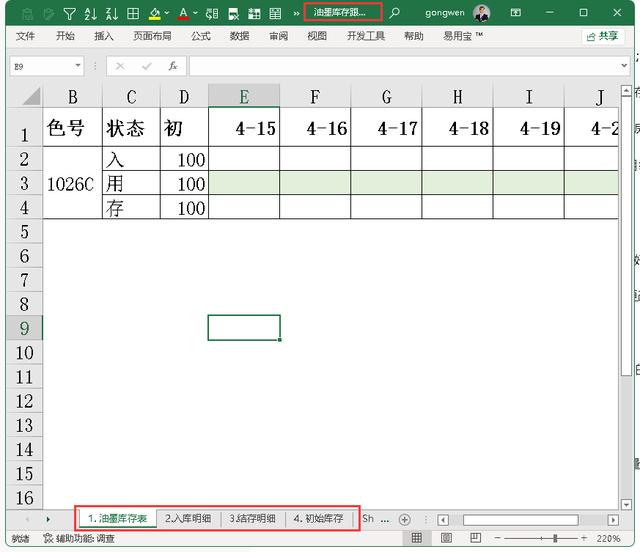Switch to the 公式 tab
The image size is (640, 552).
coord(201,36)
